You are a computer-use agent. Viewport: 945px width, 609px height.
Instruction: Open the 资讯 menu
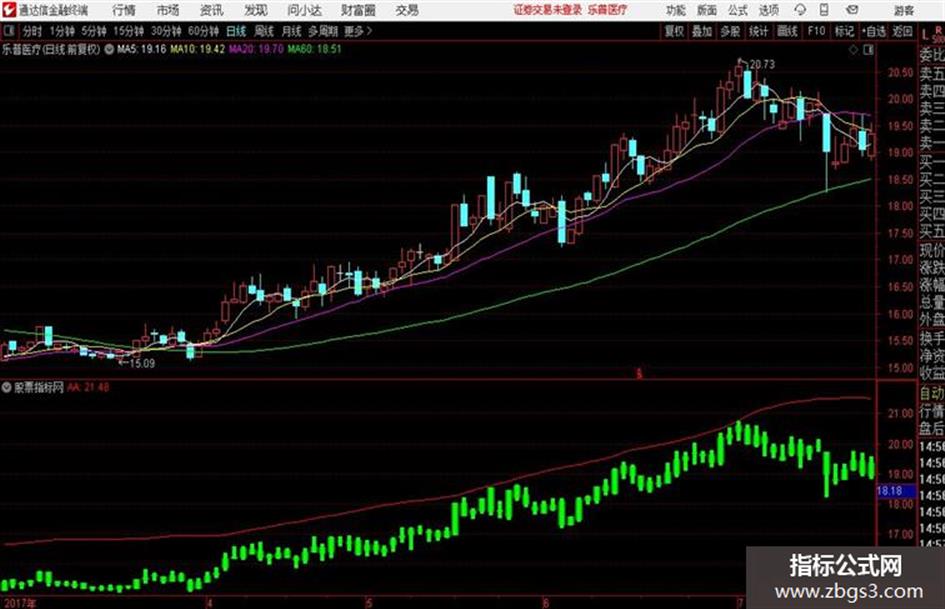click(212, 10)
